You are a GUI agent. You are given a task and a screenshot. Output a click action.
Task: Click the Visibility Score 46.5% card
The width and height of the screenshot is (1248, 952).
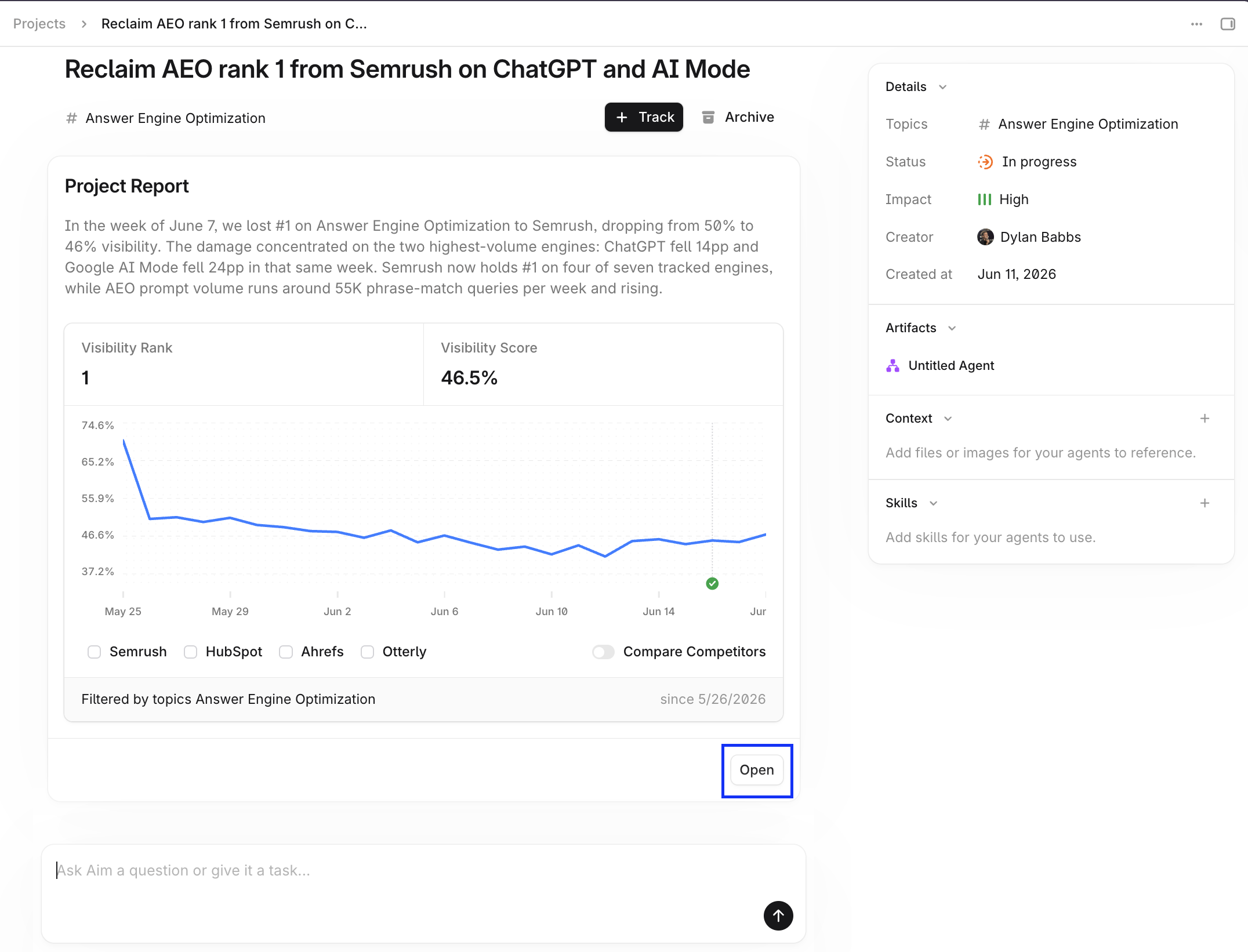tap(603, 364)
